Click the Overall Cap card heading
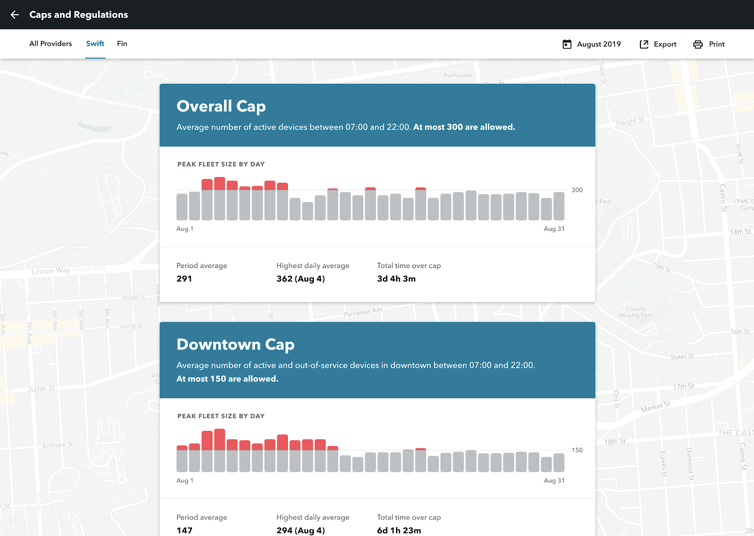Screen dimensions: 754x536 pos(221,106)
